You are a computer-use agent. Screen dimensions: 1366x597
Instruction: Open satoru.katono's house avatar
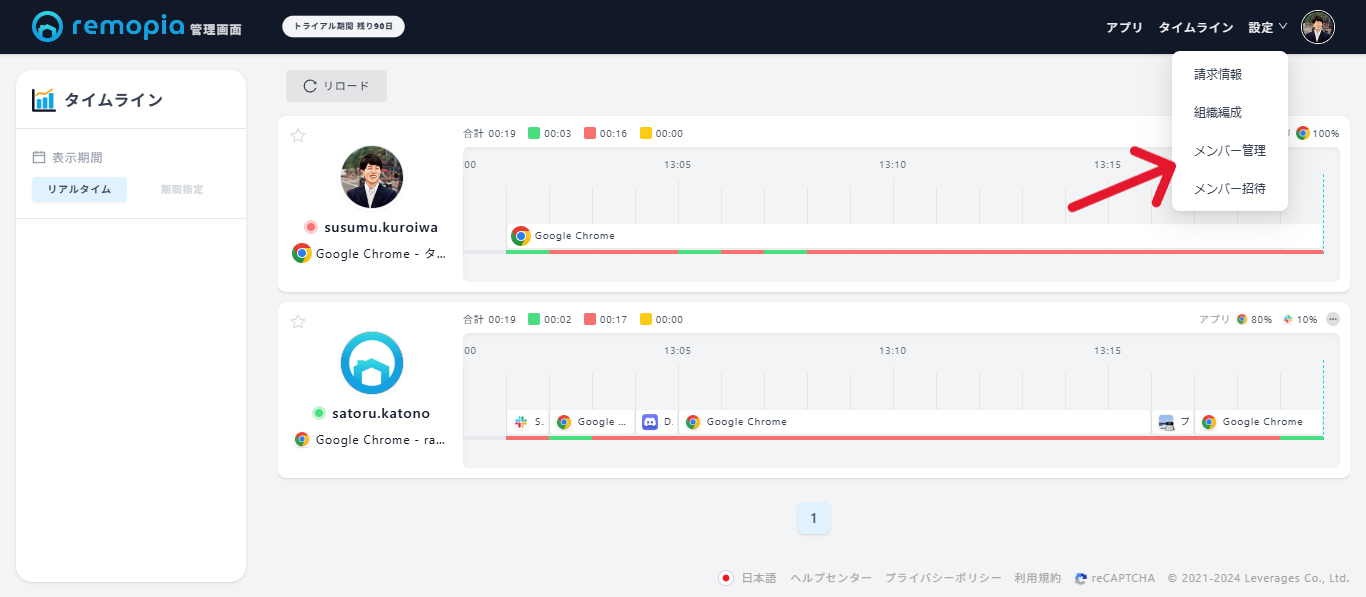(372, 363)
